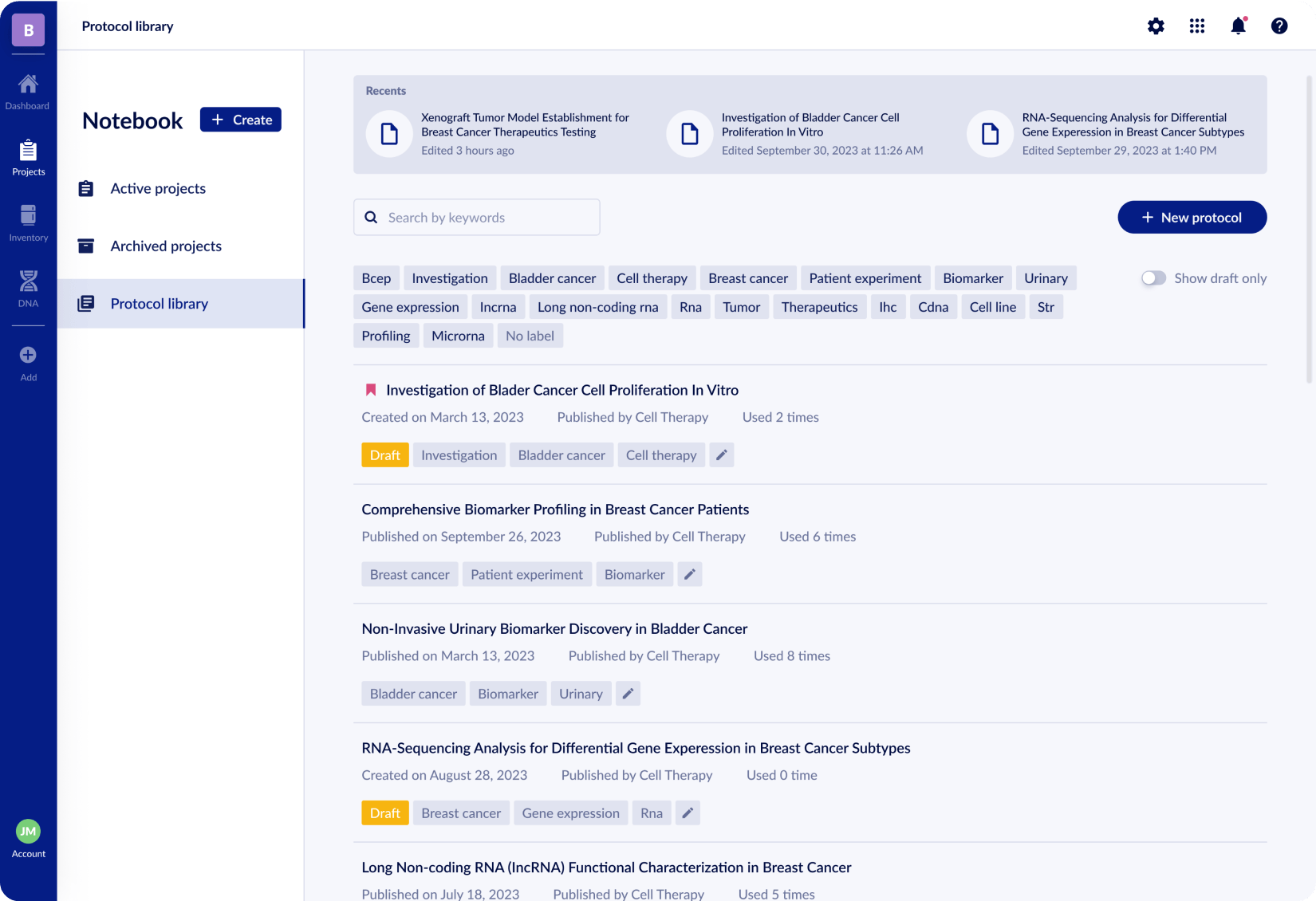Viewport: 1316px width, 901px height.
Task: Edit labels of Comprehensive Biomarker Profiling protocol
Action: point(690,575)
